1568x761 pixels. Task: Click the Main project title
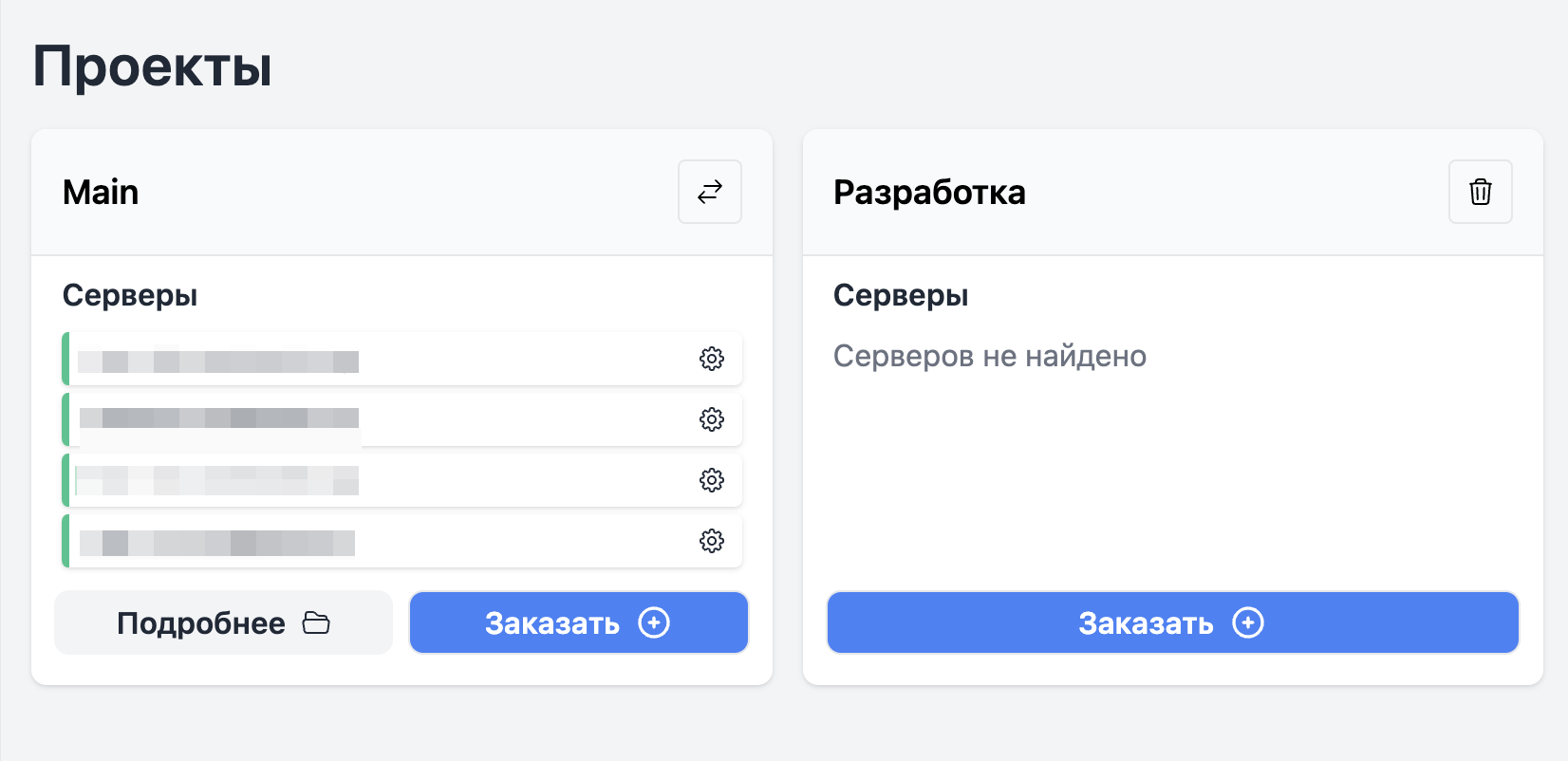[101, 193]
